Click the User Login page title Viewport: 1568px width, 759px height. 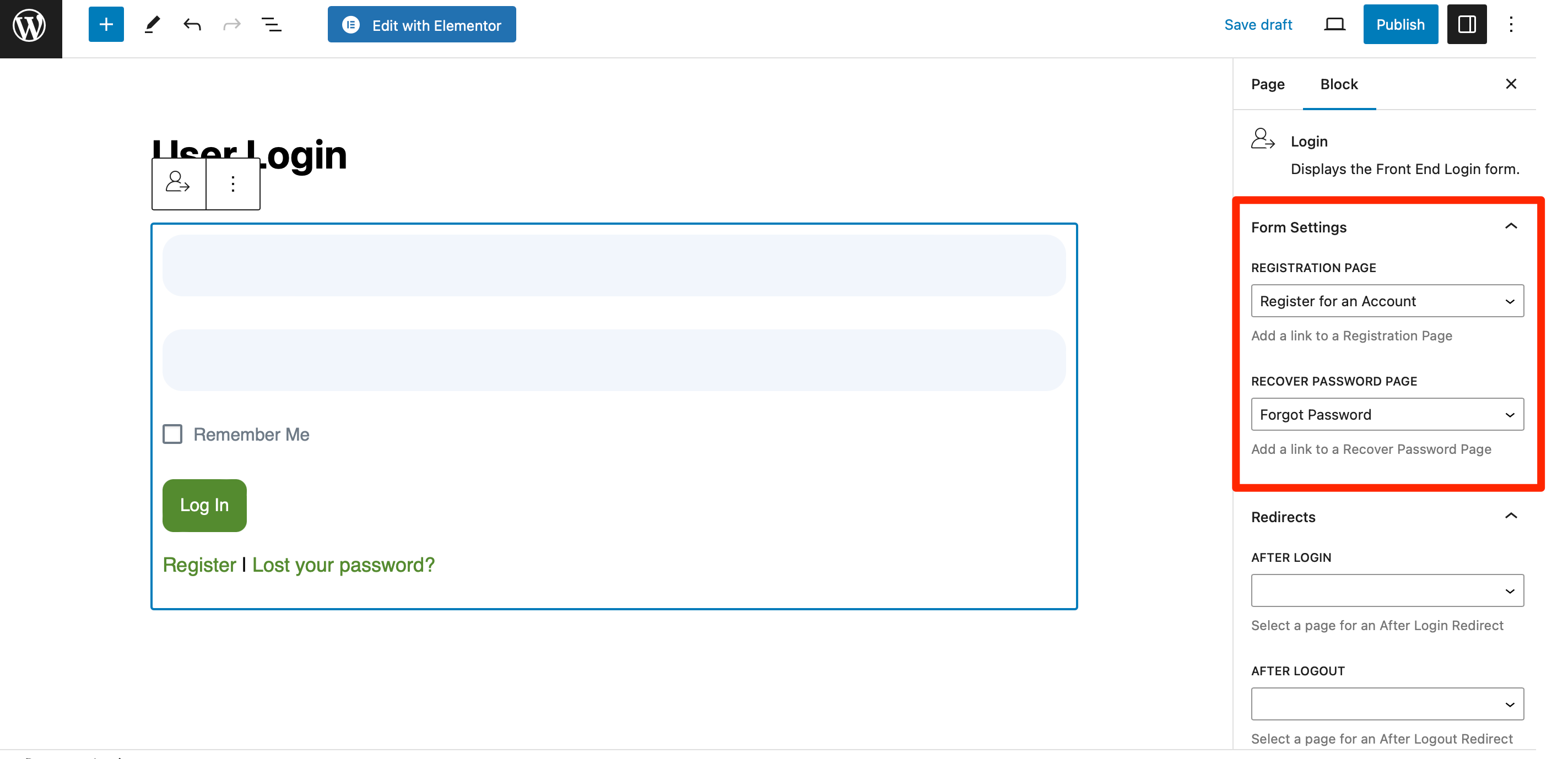click(250, 155)
